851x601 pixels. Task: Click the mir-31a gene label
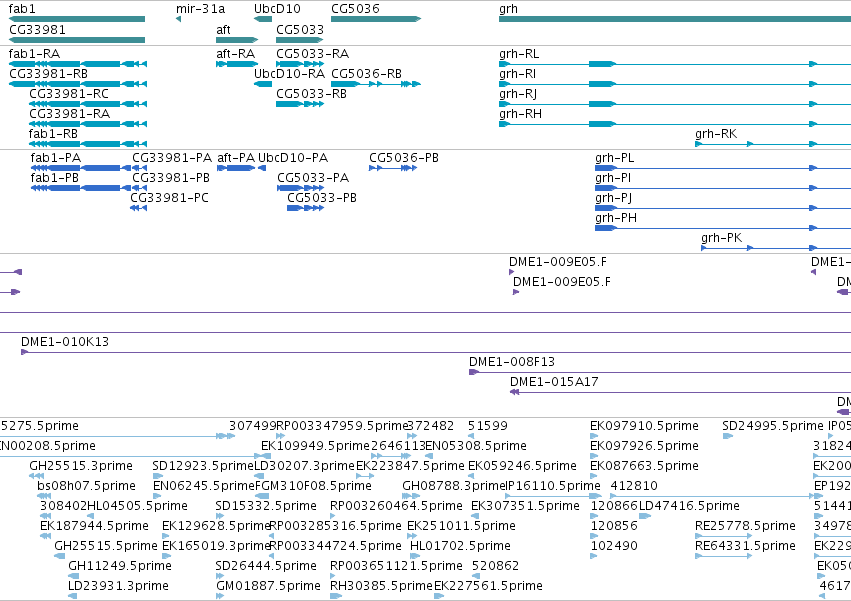pos(200,9)
